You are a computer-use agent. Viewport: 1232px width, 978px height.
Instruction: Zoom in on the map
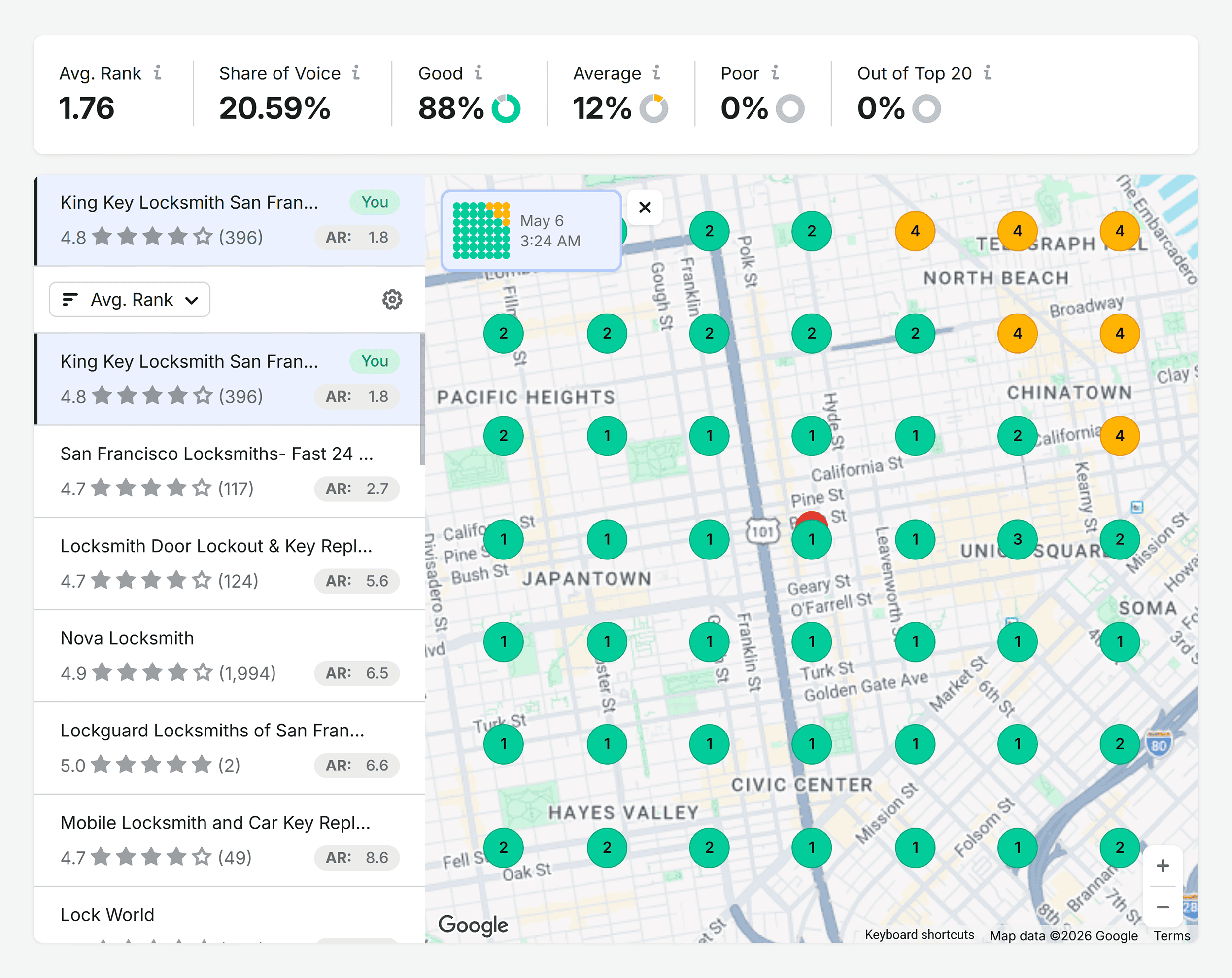click(x=1163, y=866)
